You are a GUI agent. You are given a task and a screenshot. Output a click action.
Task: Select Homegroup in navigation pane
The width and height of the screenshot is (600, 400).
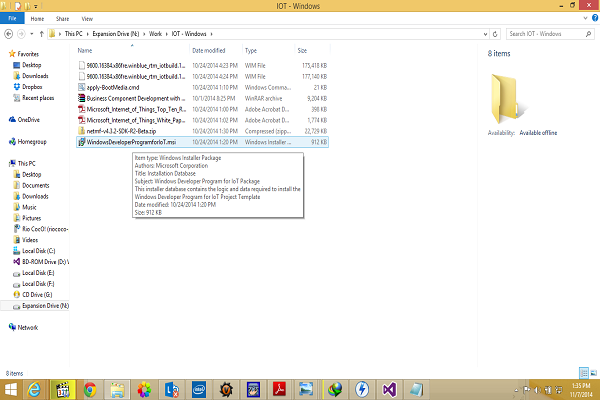pos(28,142)
